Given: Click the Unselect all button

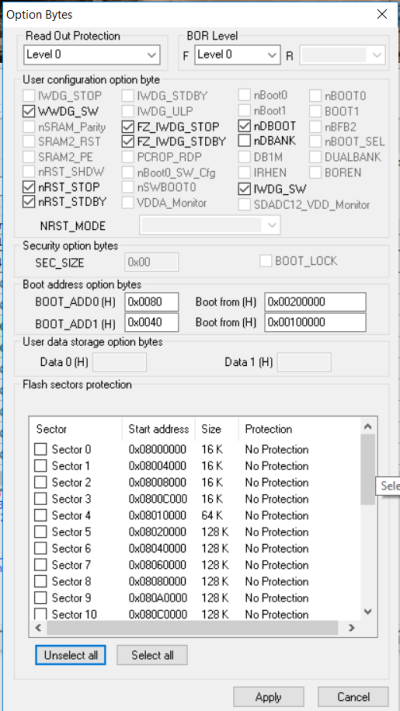Looking at the screenshot, I should 70,655.
